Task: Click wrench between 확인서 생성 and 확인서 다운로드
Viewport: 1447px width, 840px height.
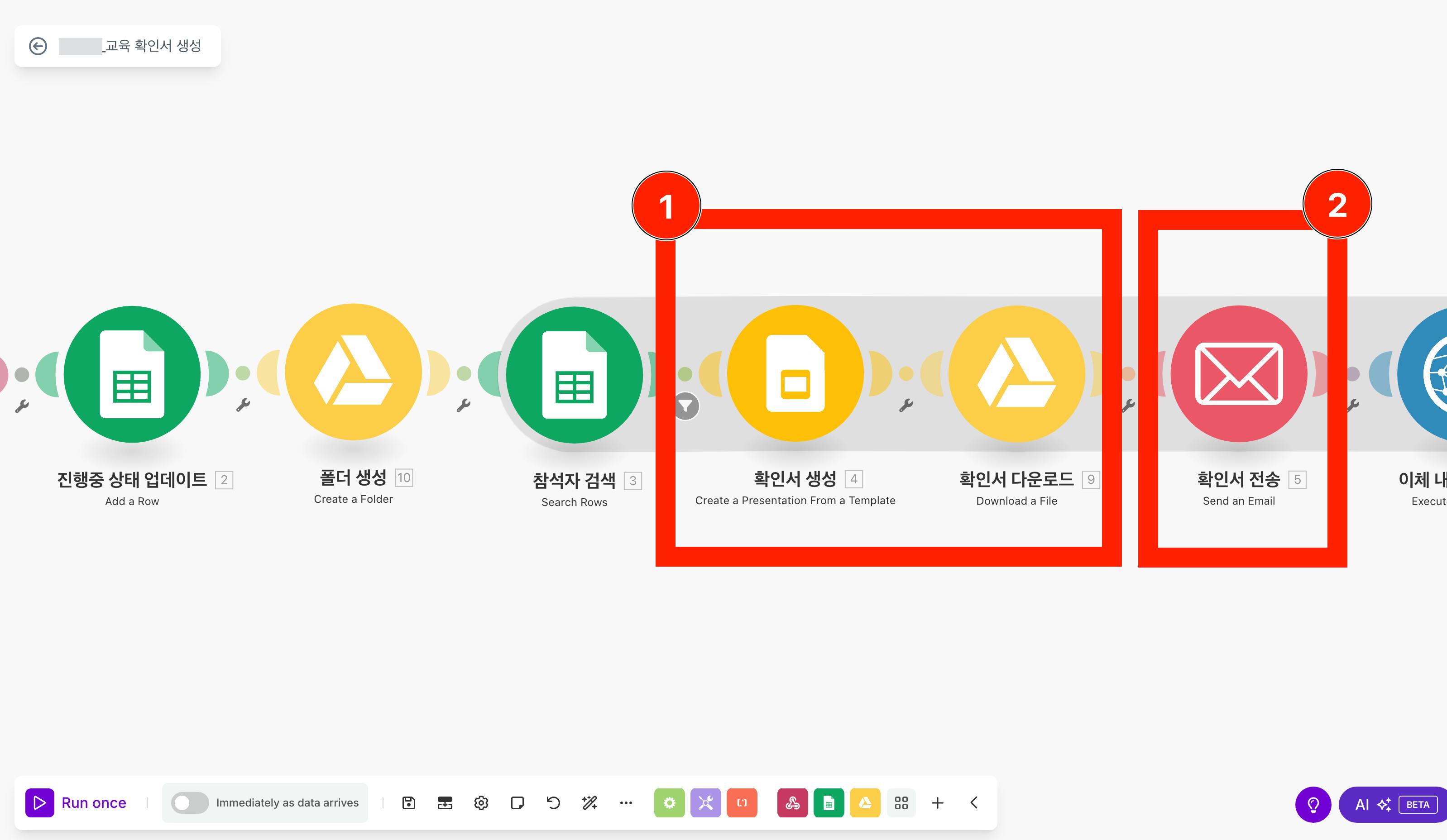Action: tap(906, 406)
